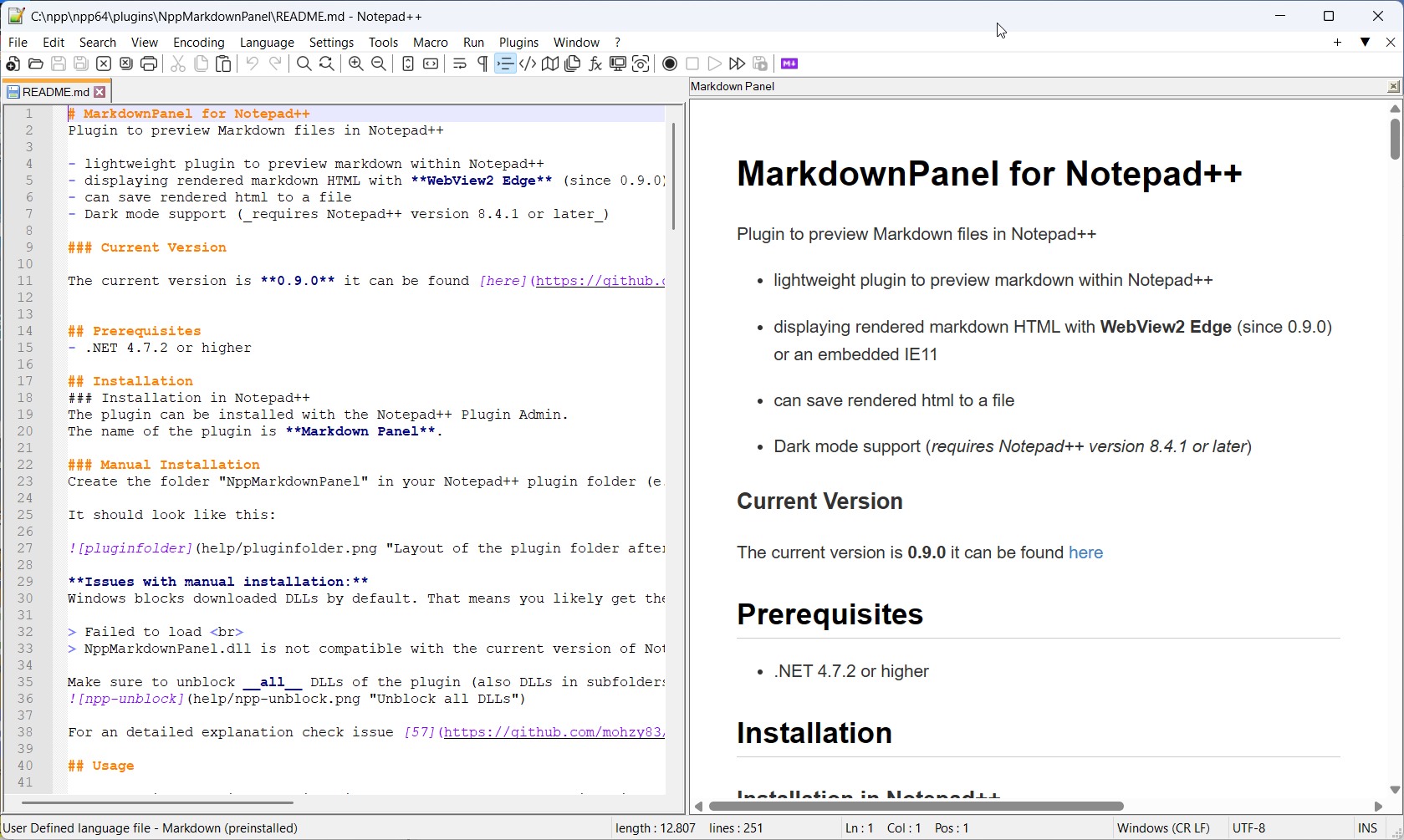
Task: Click the 'here' link in preview
Action: pos(1085,552)
